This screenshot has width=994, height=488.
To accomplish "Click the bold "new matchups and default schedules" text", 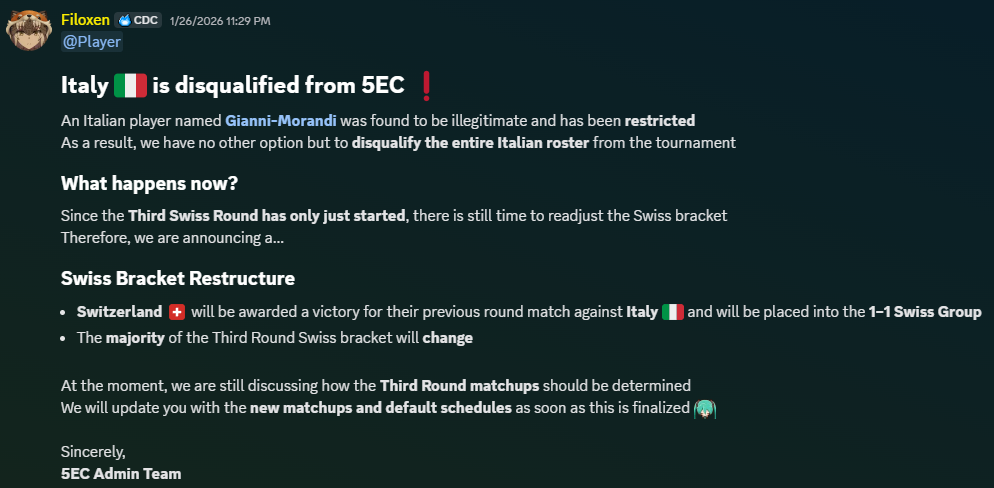I will (x=380, y=408).
